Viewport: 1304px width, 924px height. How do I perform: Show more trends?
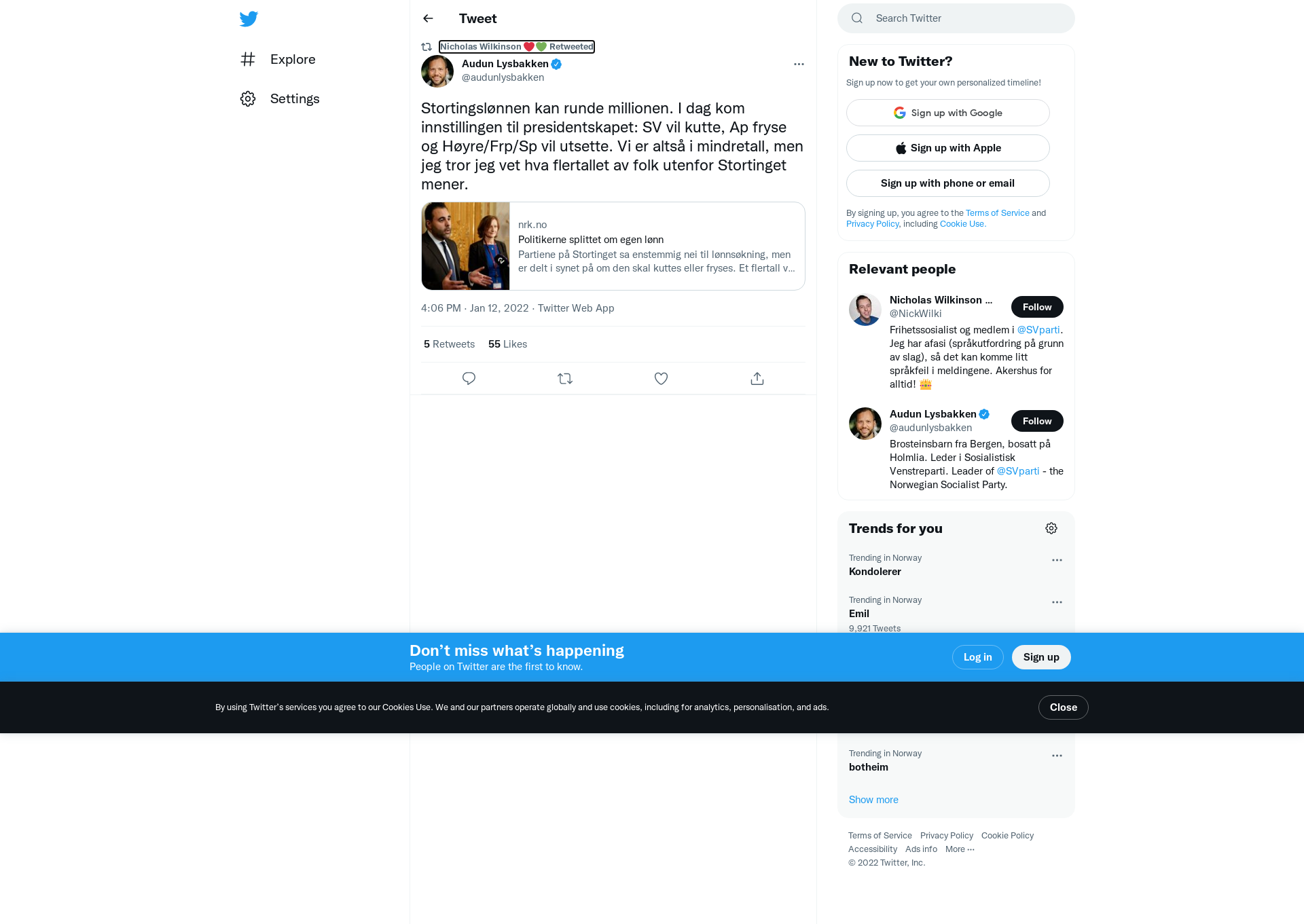click(873, 800)
